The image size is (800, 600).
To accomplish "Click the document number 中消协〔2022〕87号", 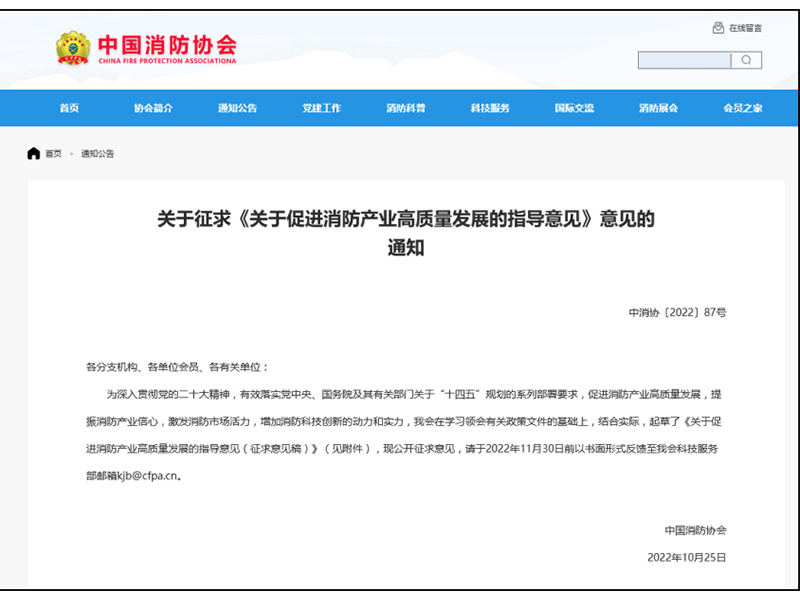I will 677,313.
